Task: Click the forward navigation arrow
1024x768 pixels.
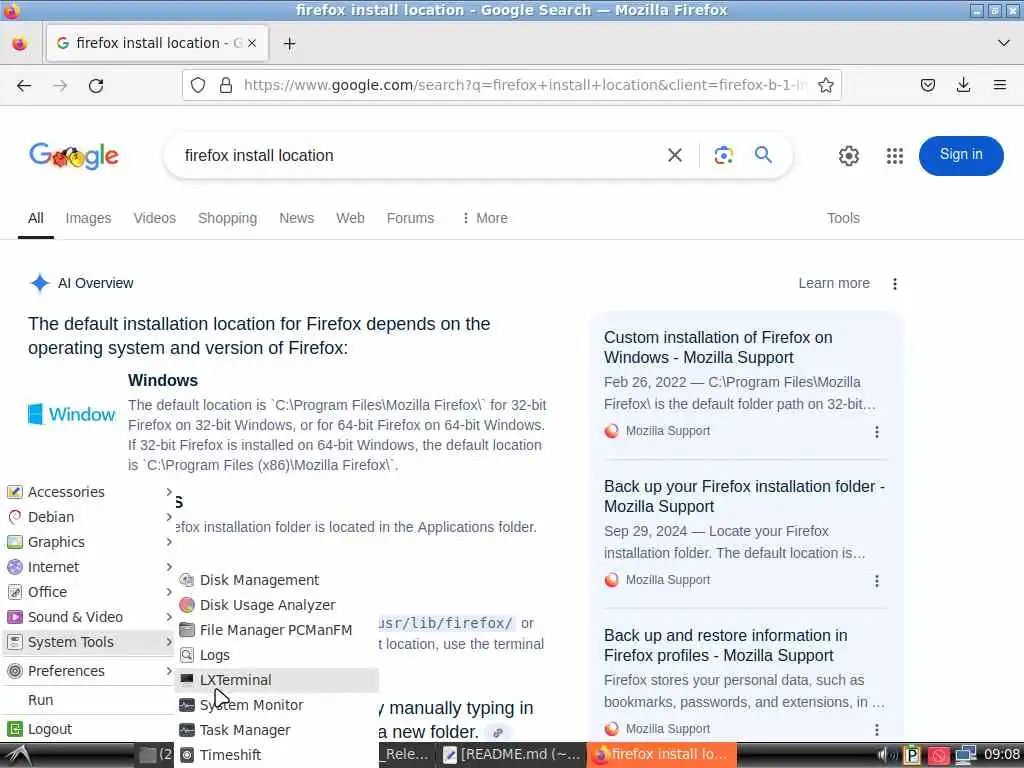Action: pos(60,86)
